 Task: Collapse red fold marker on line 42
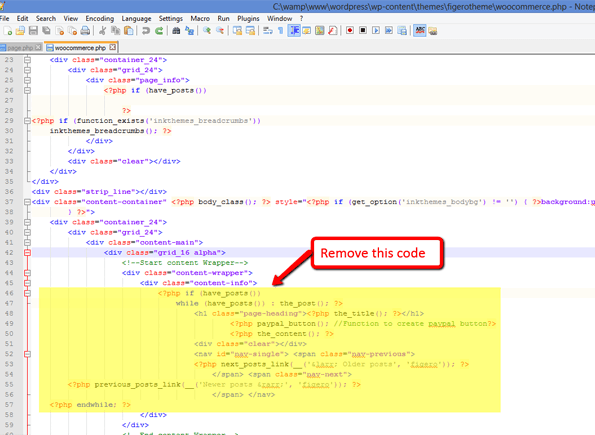point(27,252)
